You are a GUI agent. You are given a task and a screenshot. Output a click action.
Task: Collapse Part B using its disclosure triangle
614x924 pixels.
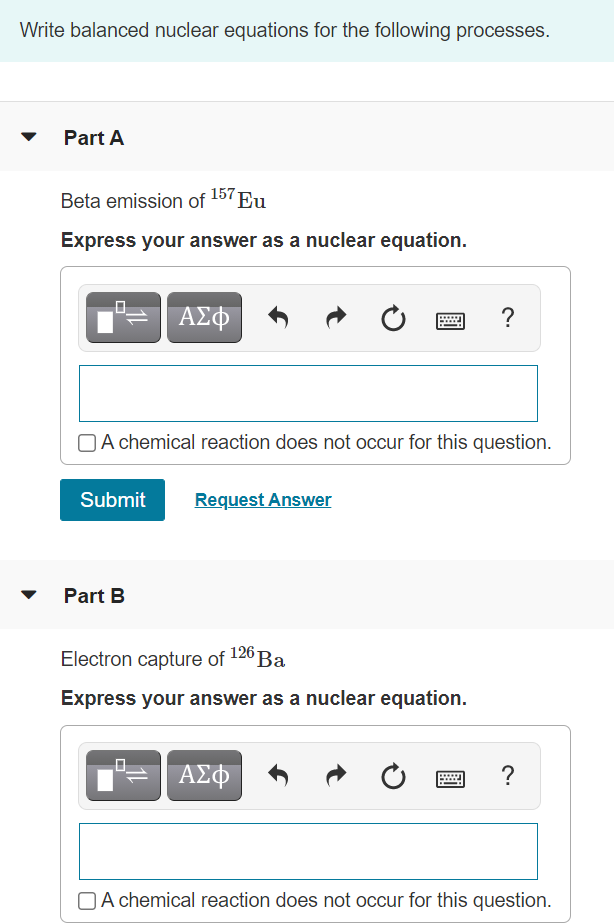pyautogui.click(x=29, y=595)
